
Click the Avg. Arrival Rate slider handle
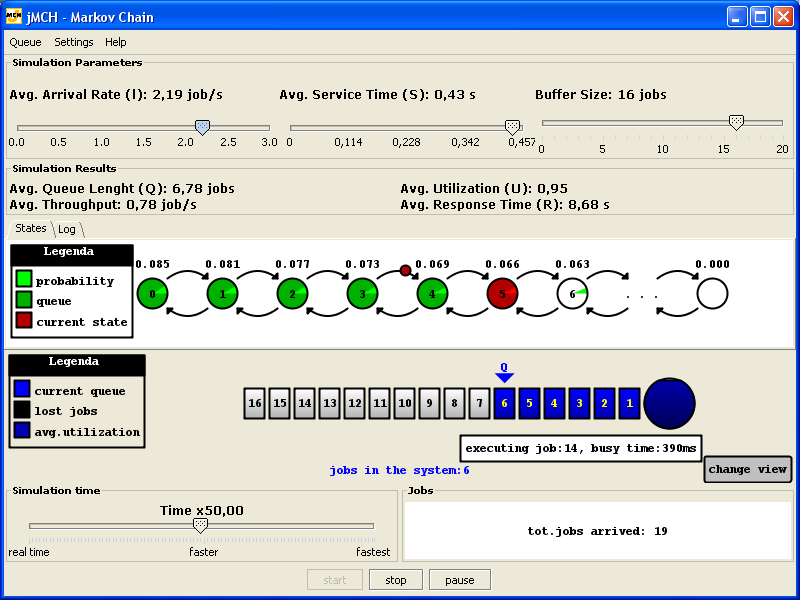point(202,127)
